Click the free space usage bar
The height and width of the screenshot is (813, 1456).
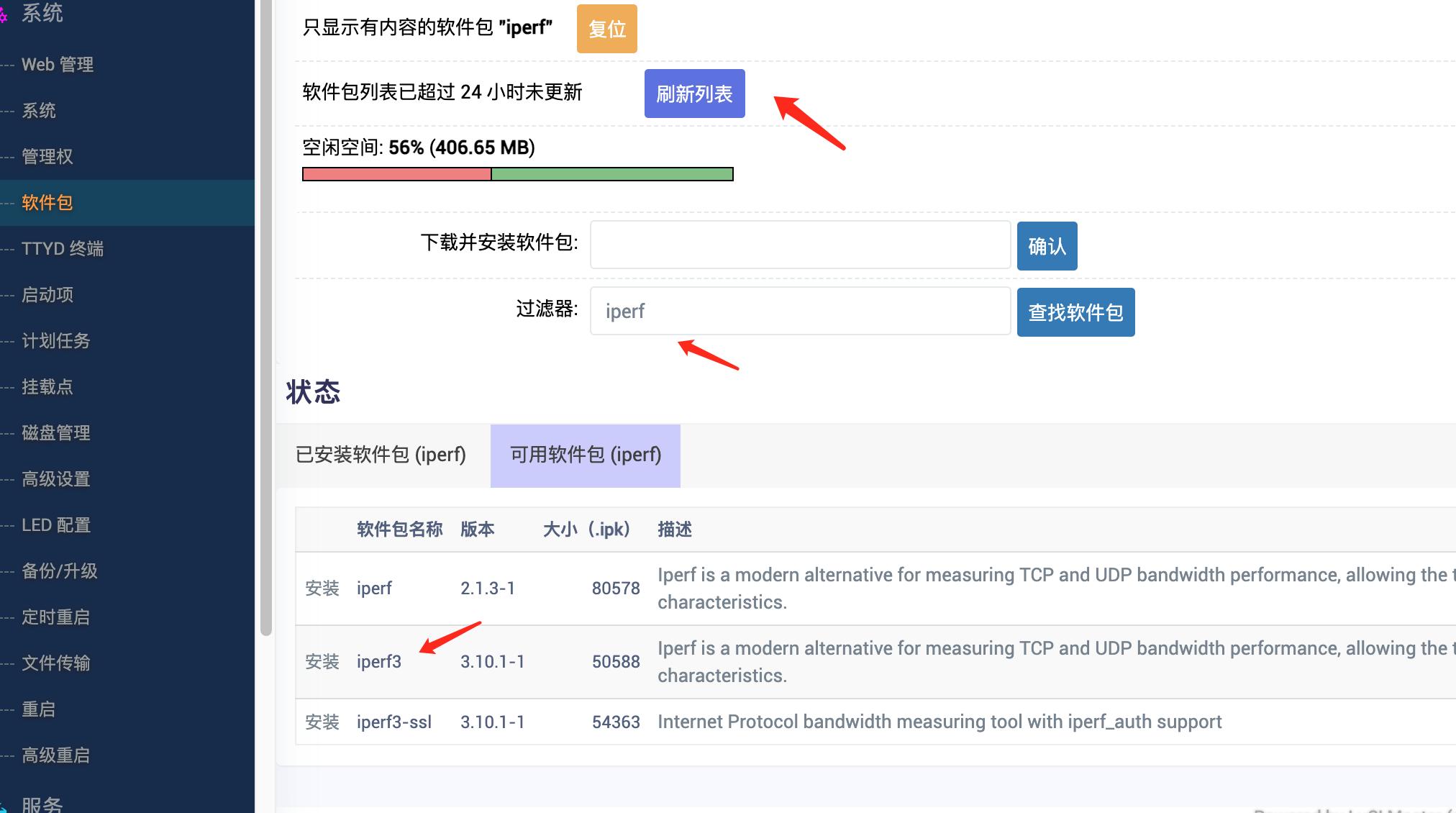pos(517,173)
